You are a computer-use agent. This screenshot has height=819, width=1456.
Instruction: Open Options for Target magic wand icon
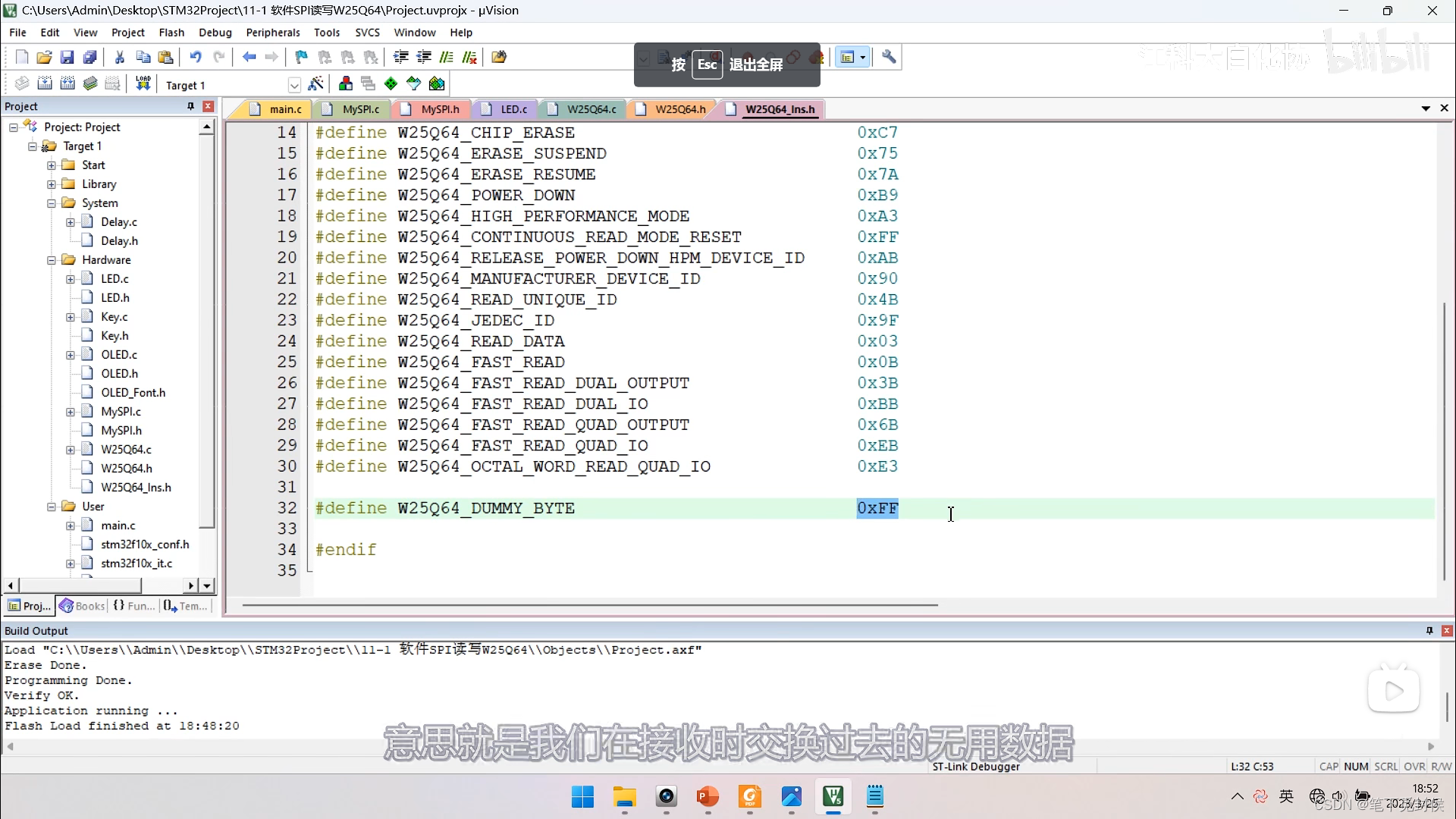[316, 83]
